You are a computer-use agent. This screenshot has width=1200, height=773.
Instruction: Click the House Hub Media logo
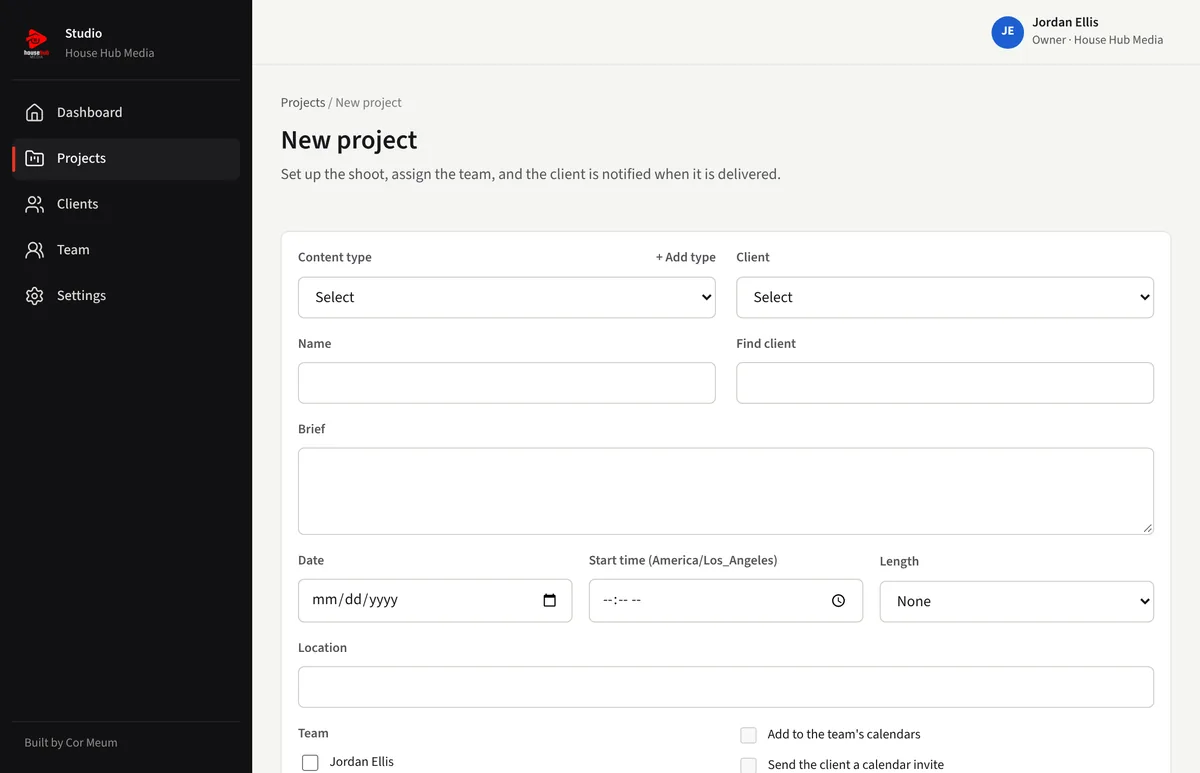pyautogui.click(x=36, y=42)
